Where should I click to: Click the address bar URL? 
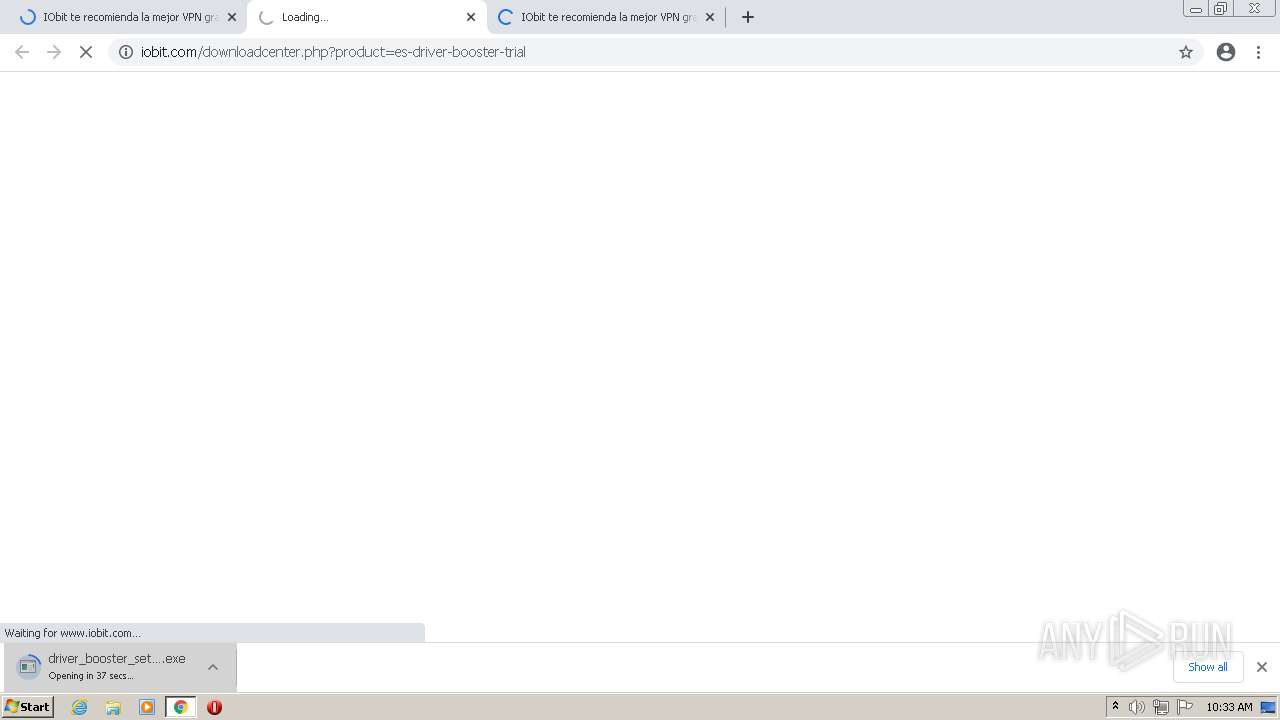point(333,52)
